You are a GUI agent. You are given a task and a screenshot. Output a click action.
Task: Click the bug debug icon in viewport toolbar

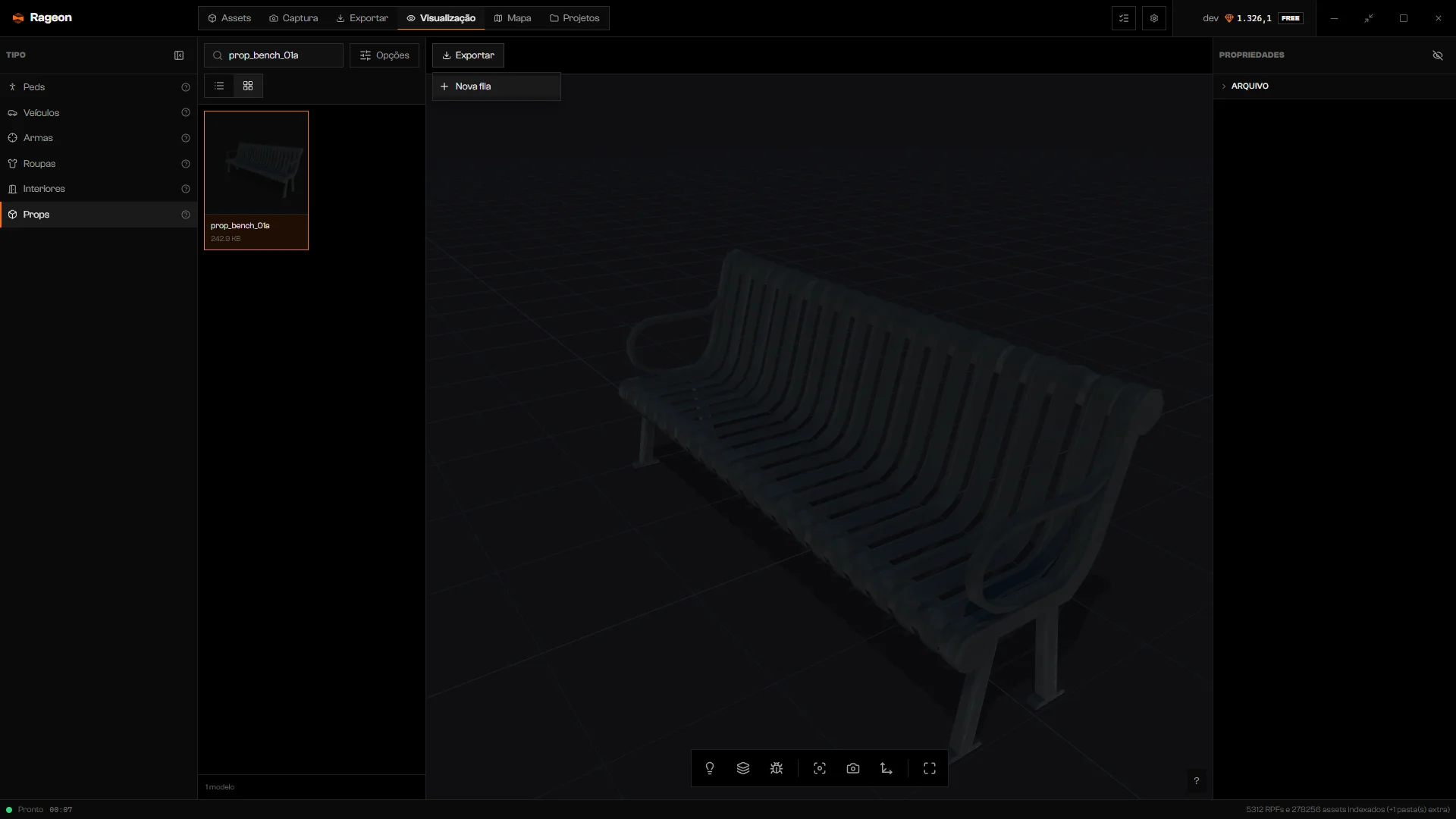777,768
